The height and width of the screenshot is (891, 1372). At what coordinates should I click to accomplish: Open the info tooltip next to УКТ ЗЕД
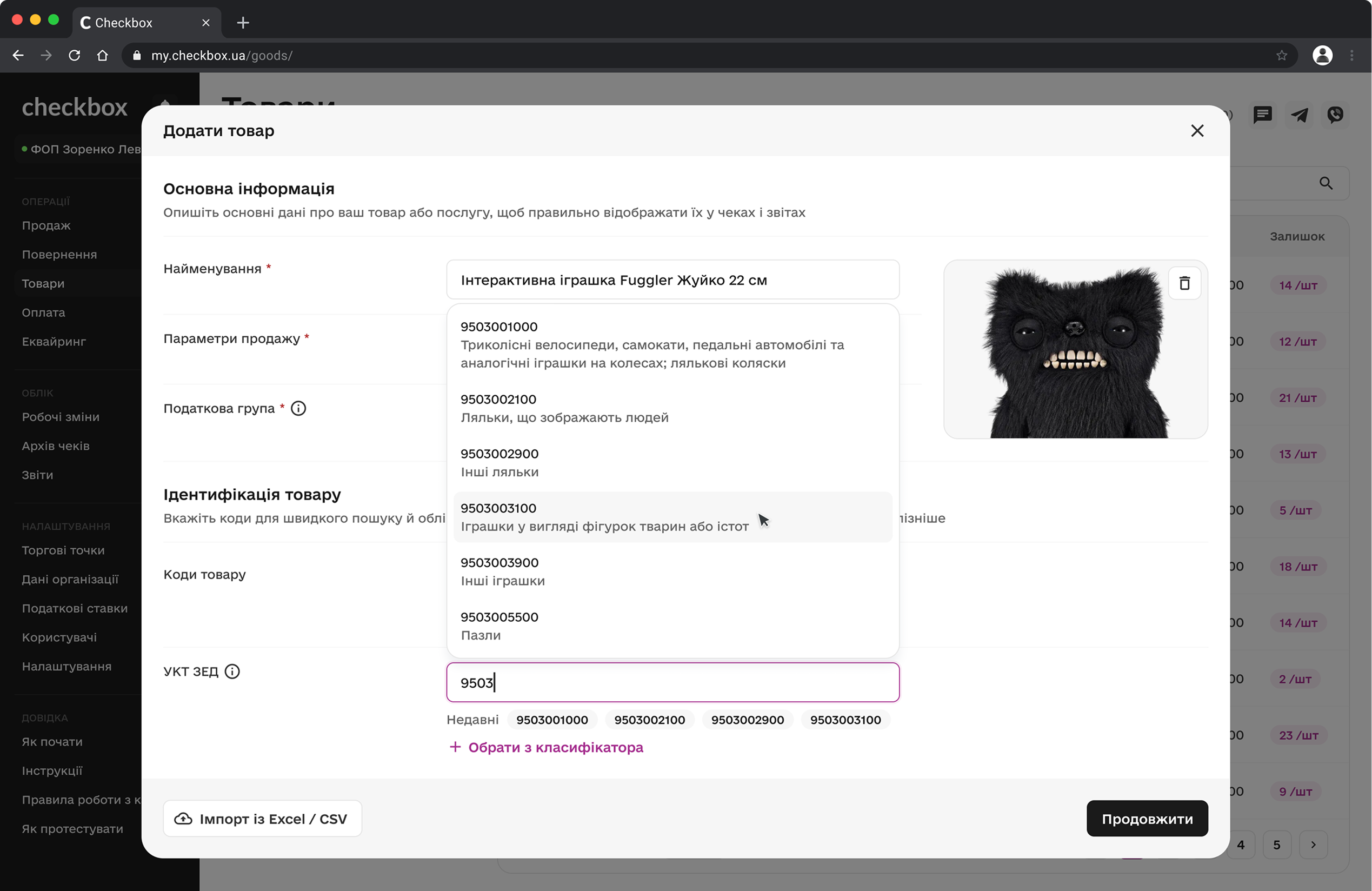click(232, 671)
